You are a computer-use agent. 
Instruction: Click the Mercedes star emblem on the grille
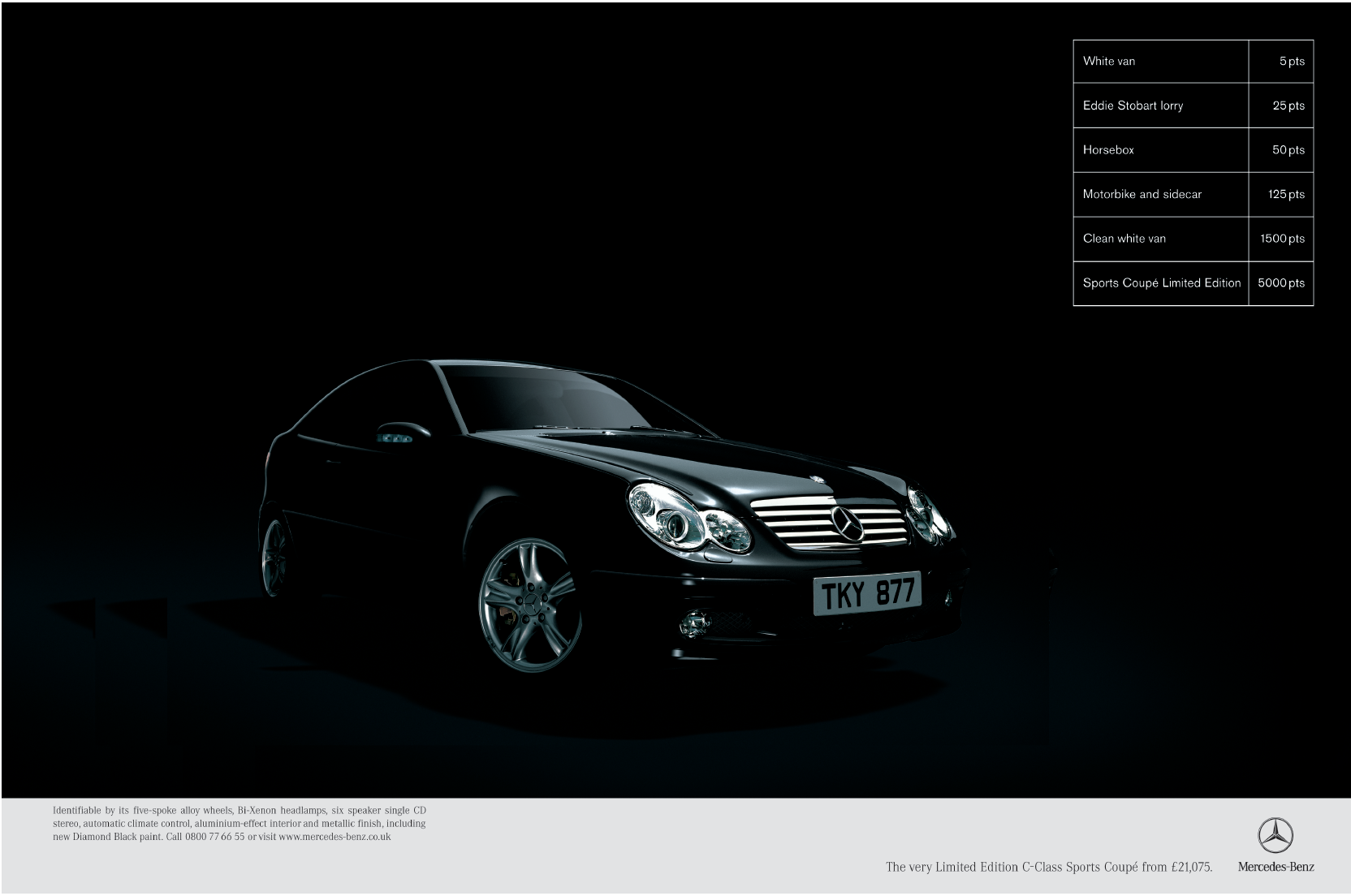coord(848,523)
